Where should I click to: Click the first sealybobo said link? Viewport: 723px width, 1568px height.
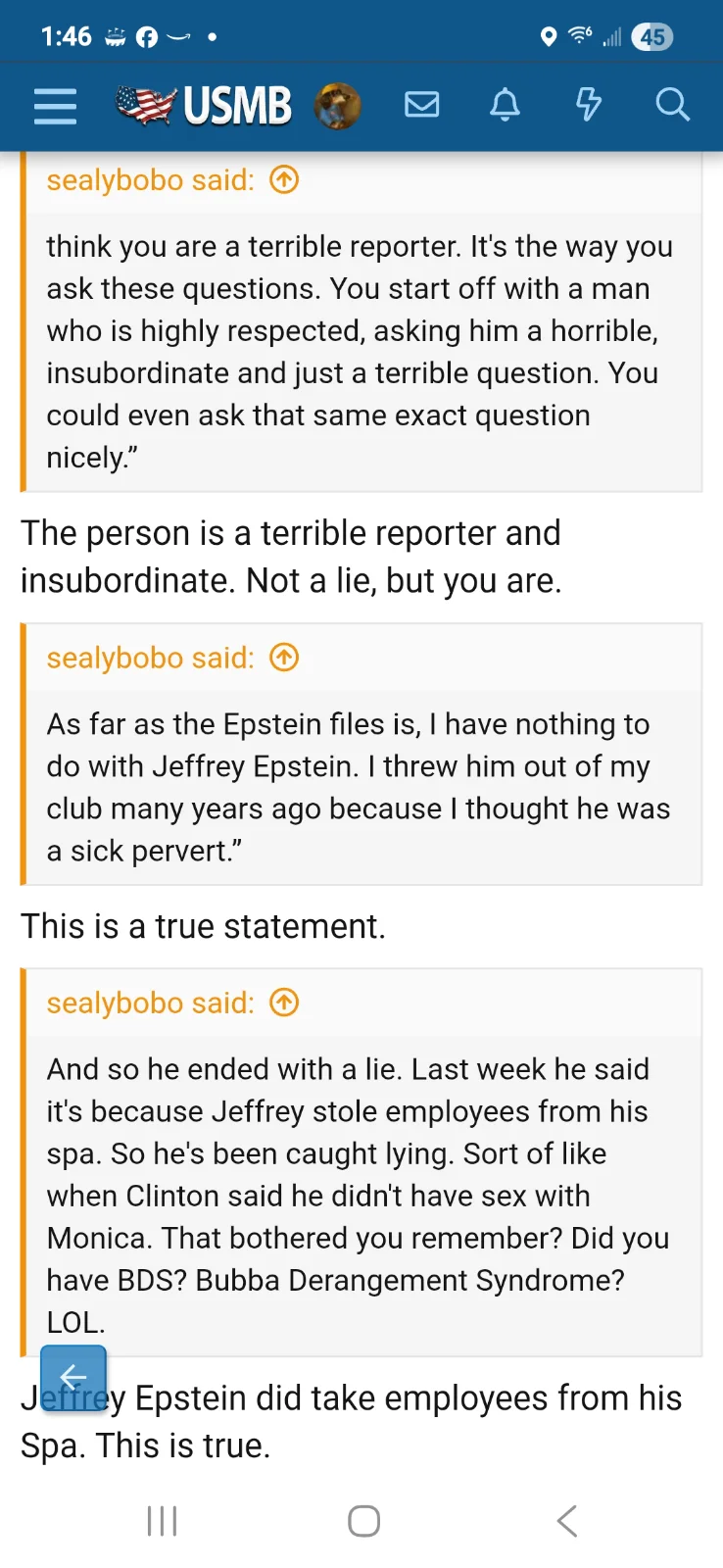pos(149,179)
